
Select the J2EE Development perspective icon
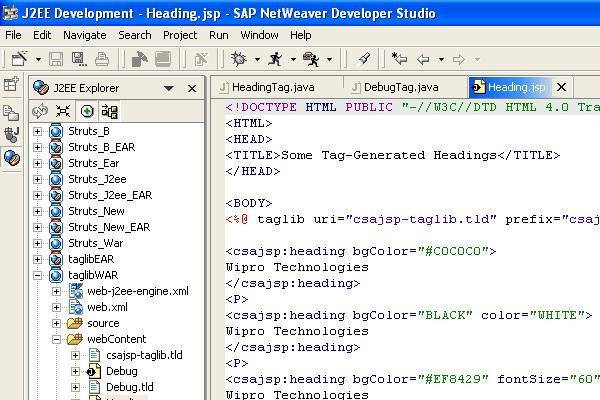[x=12, y=158]
